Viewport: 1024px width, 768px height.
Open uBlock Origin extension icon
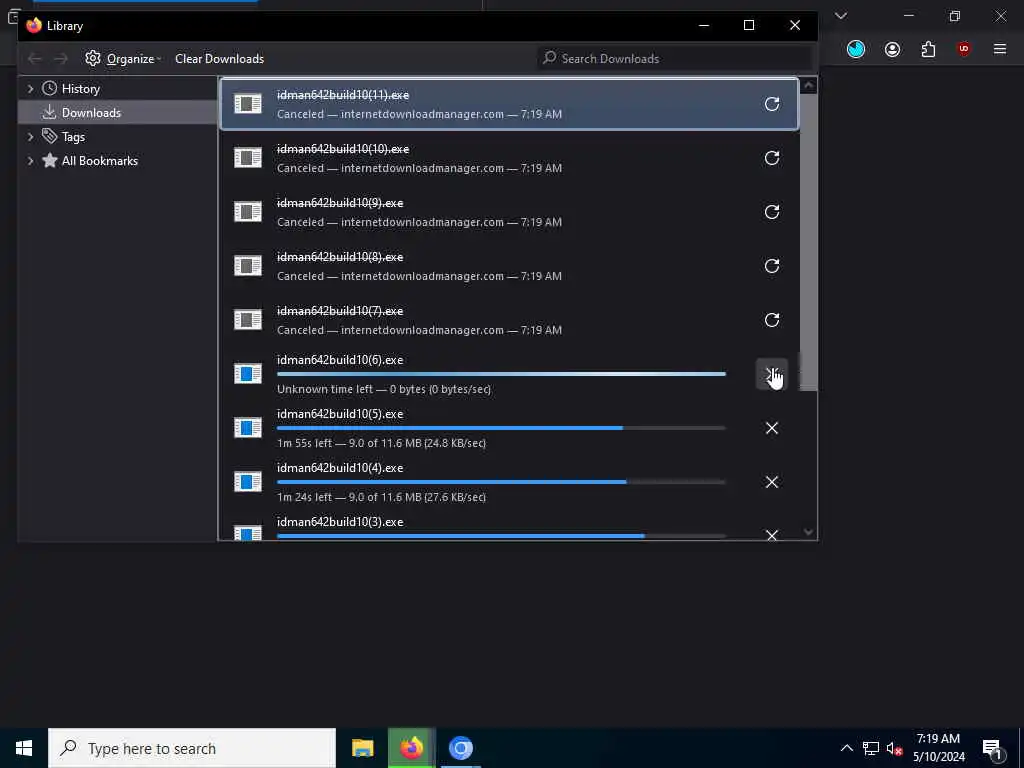(x=964, y=49)
